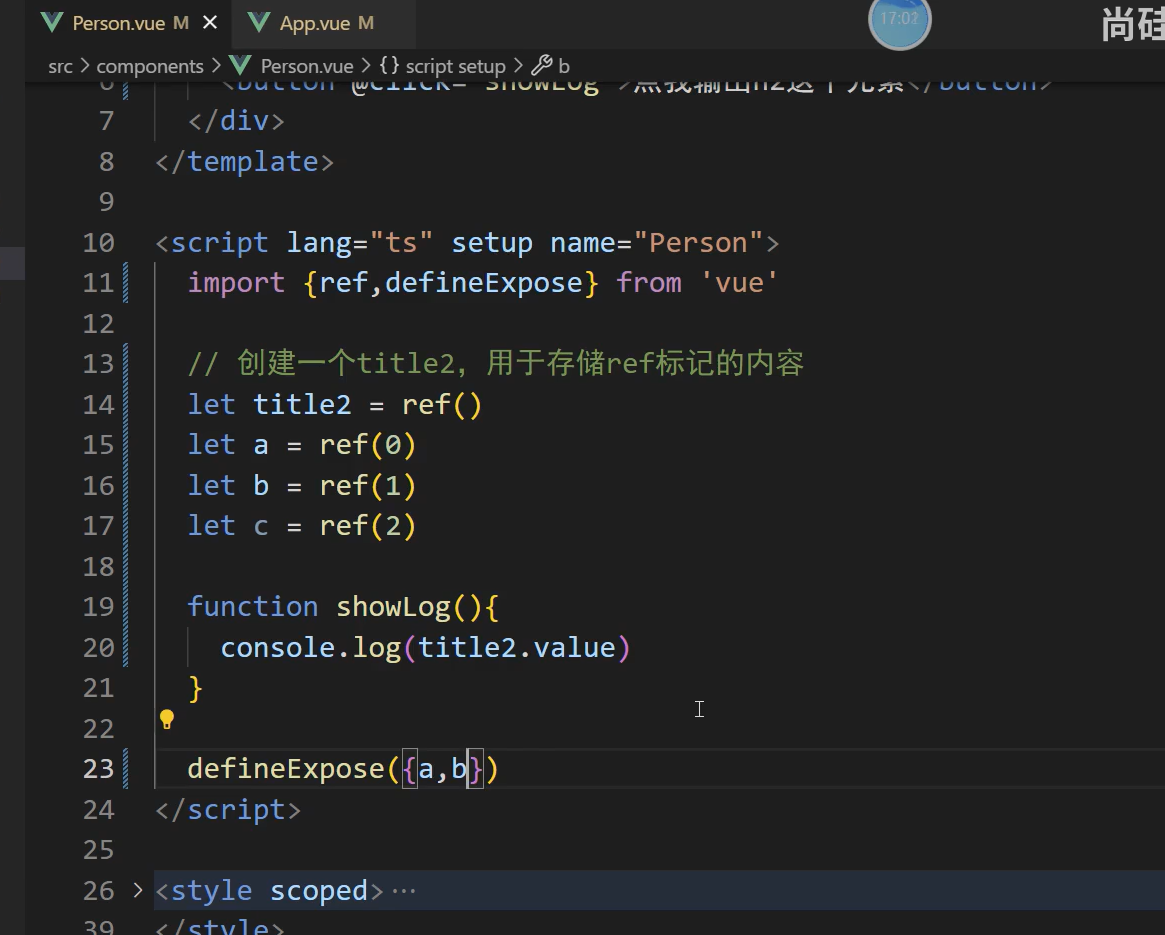This screenshot has width=1165, height=935.
Task: Click the Vue icon on Person.vue tab
Action: [x=52, y=23]
